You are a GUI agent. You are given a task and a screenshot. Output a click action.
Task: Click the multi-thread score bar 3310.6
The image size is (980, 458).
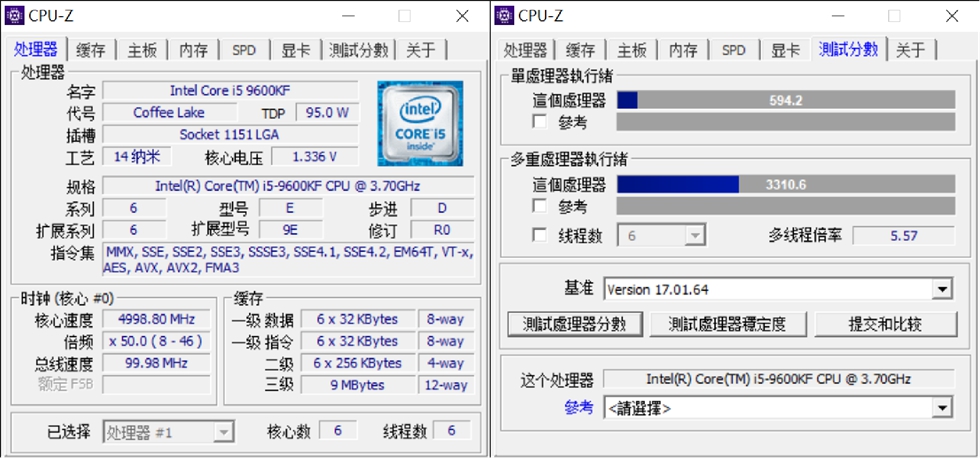(x=786, y=184)
